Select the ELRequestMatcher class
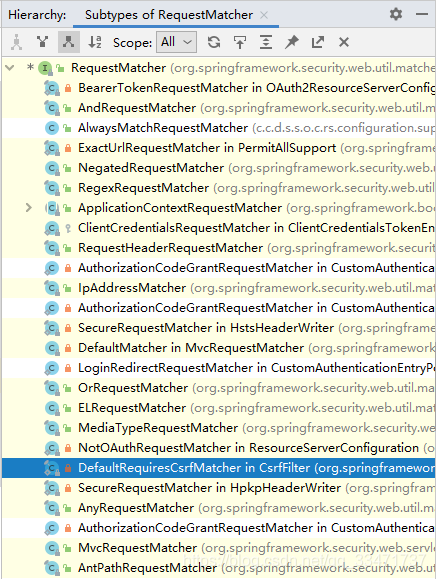Image resolution: width=436 pixels, height=579 pixels. pos(219,408)
